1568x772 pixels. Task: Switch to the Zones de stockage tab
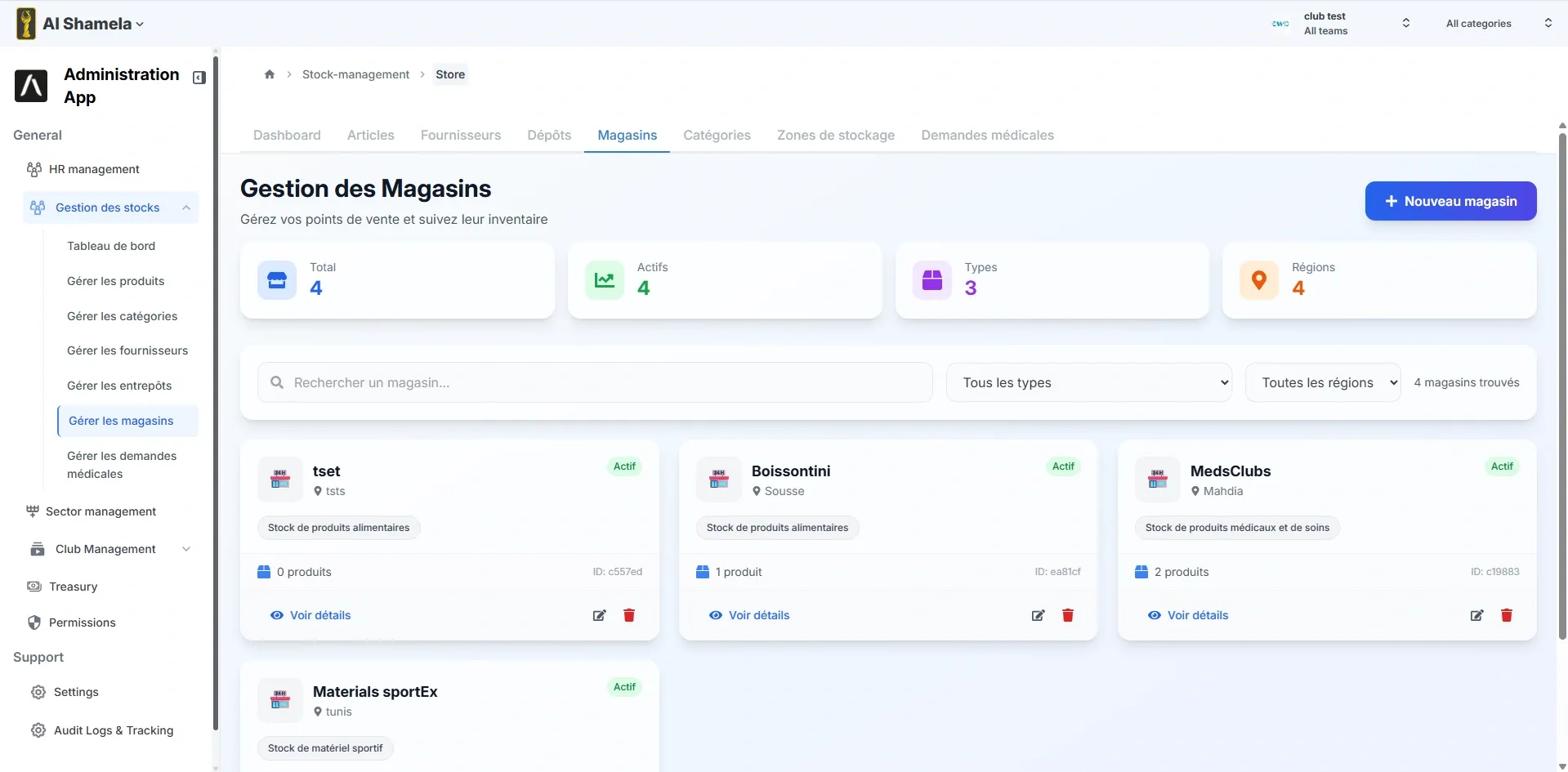click(x=835, y=135)
